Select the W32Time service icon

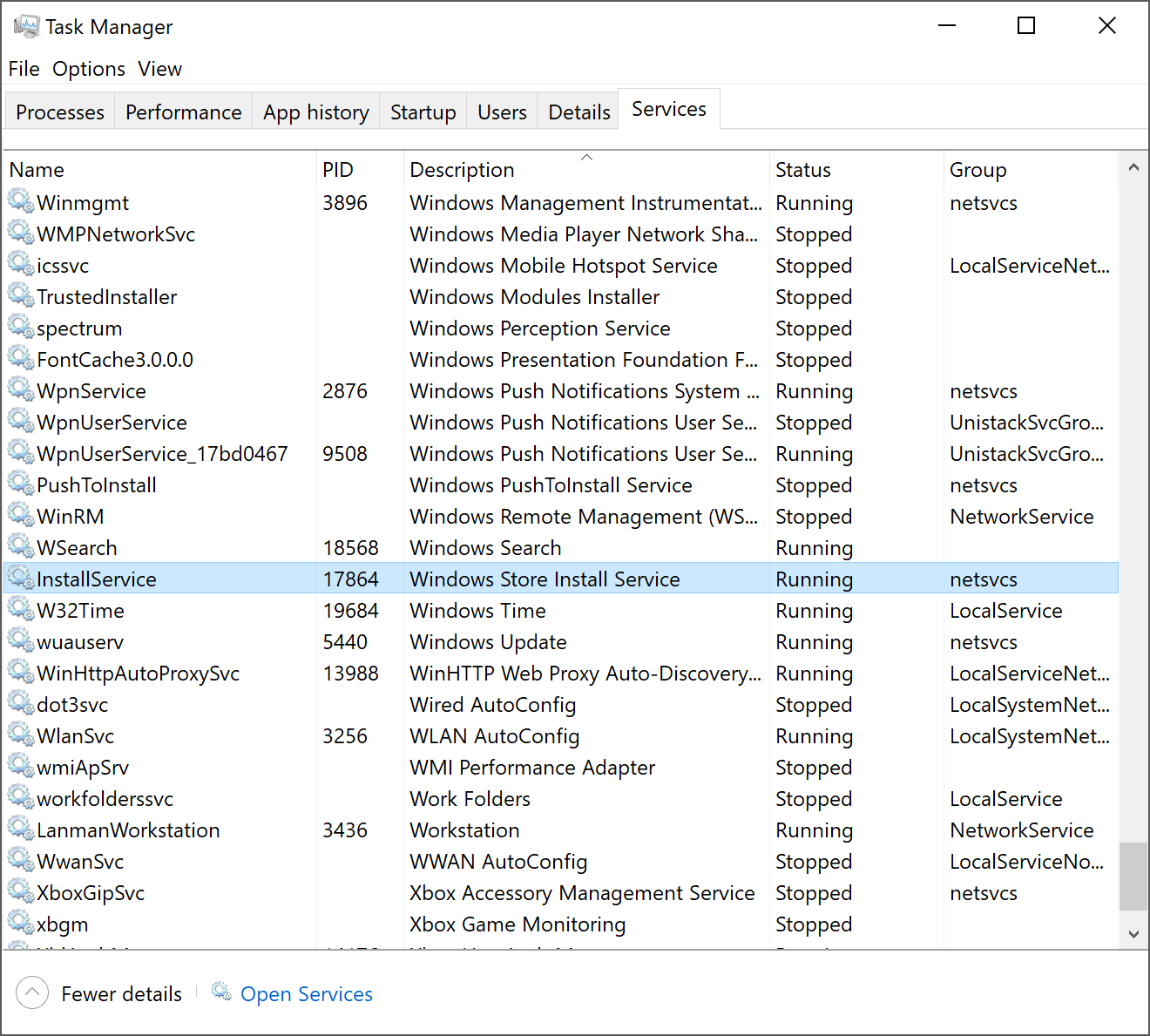point(21,609)
